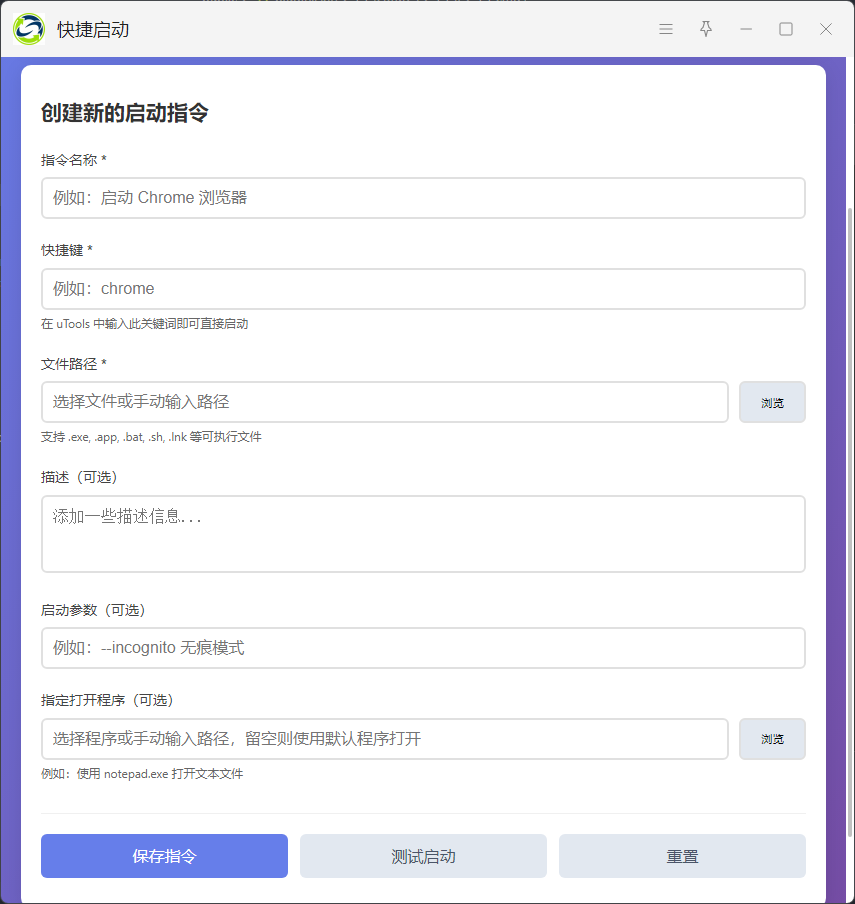855x904 pixels.
Task: Select the 文件路径 input field
Action: [x=385, y=402]
